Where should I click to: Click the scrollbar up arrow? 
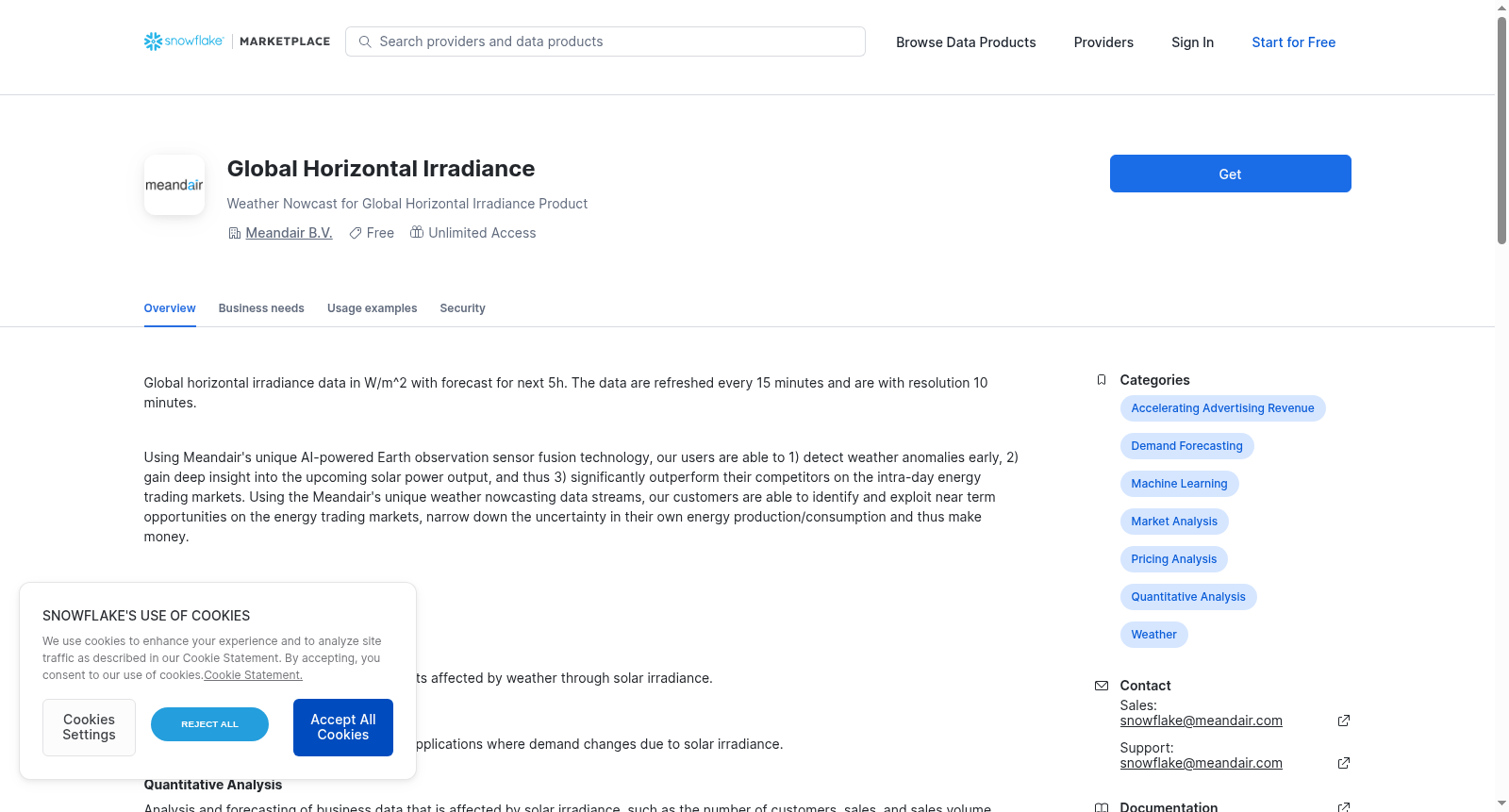tap(1501, 8)
